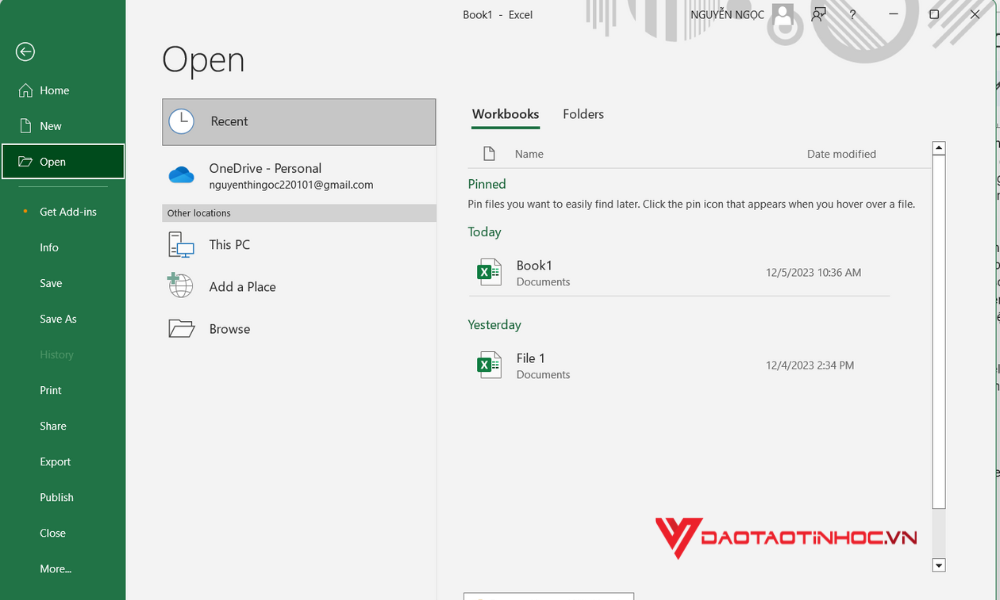
Task: Open the Print page
Action: pyautogui.click(x=62, y=390)
